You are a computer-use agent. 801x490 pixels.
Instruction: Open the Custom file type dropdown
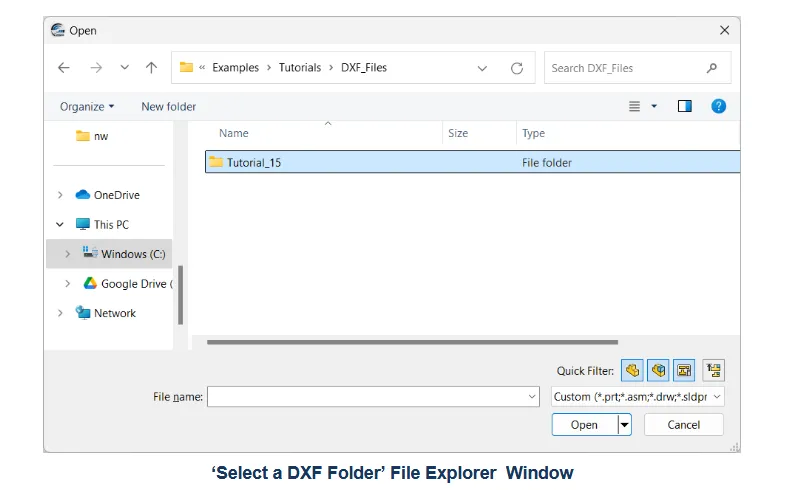coord(638,397)
